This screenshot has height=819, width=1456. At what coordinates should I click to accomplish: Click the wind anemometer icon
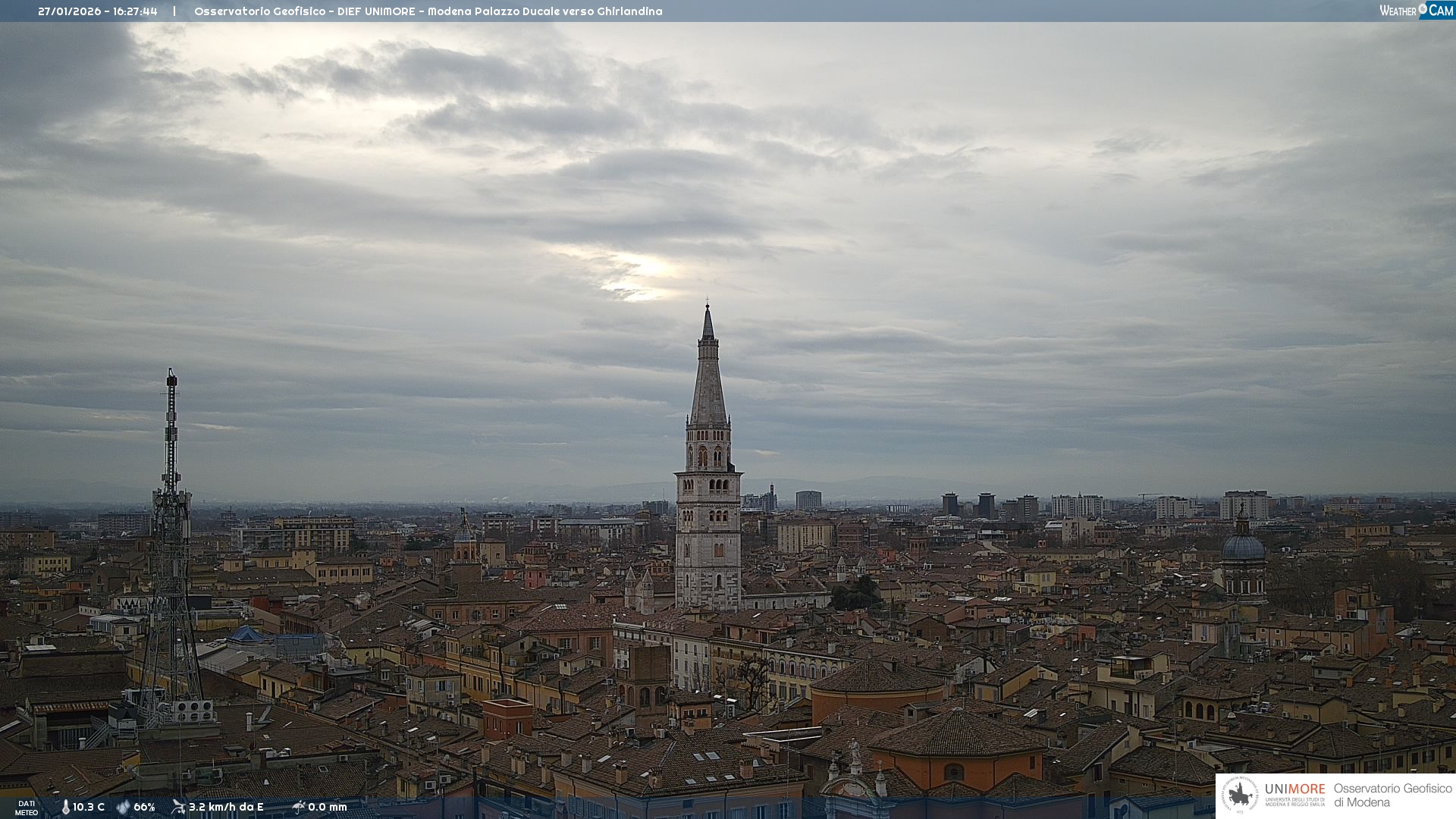pyautogui.click(x=178, y=807)
